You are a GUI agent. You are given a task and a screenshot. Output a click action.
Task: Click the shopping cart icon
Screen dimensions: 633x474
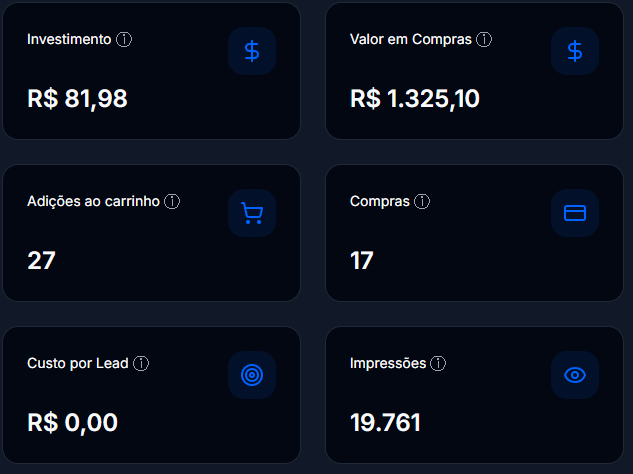[x=252, y=213]
